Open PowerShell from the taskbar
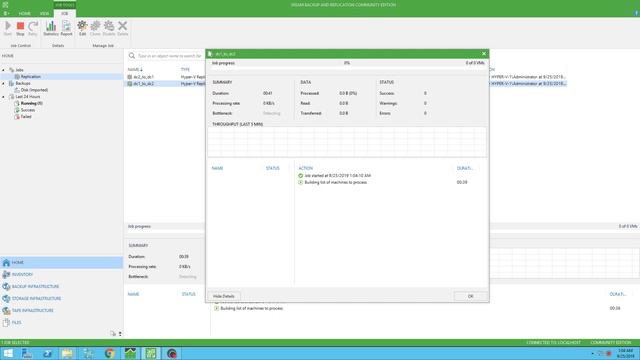Viewport: 640px width, 360px height. pyautogui.click(x=47, y=353)
